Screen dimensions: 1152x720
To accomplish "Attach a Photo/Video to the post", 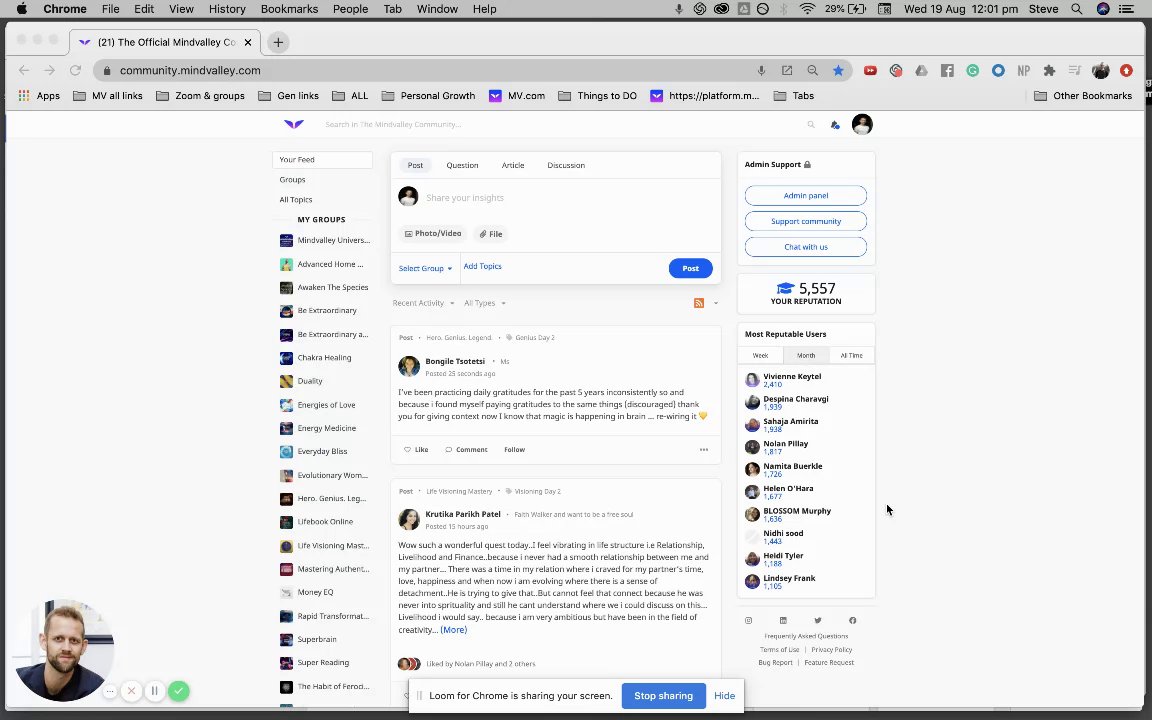I will coord(433,234).
